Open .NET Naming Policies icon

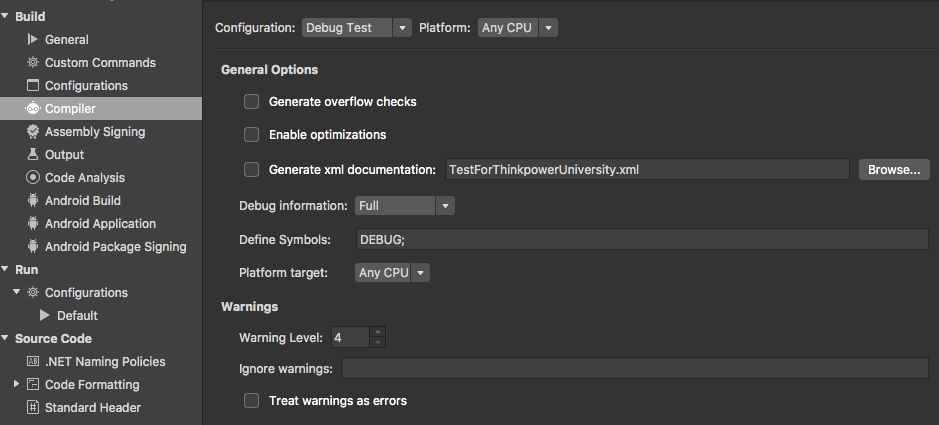click(33, 362)
